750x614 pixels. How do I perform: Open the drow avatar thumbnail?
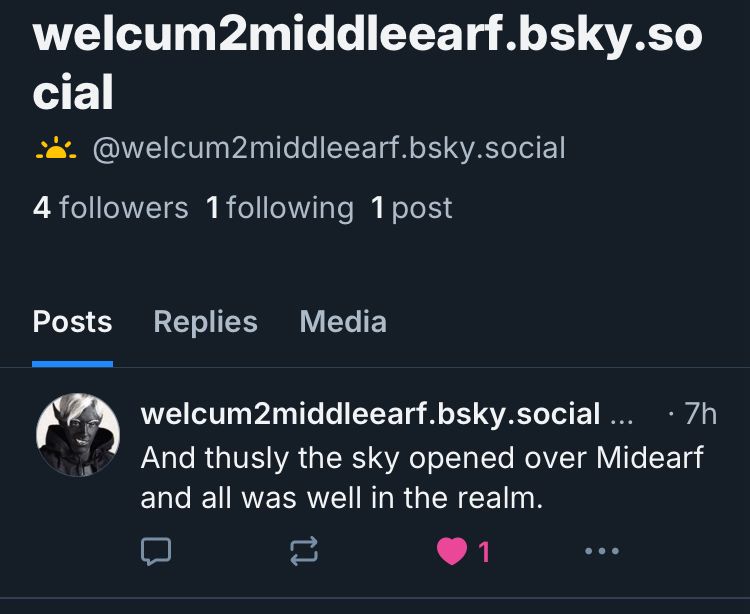[x=78, y=435]
